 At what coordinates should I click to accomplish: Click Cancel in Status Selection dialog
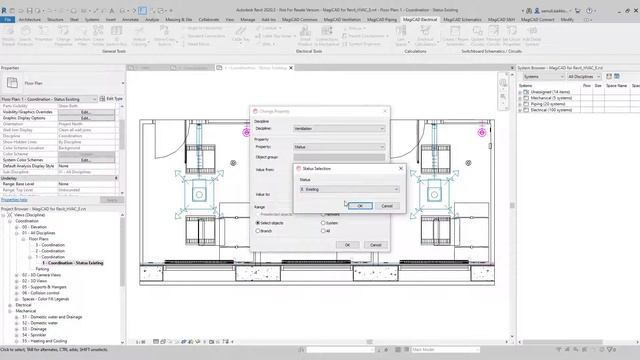[387, 206]
